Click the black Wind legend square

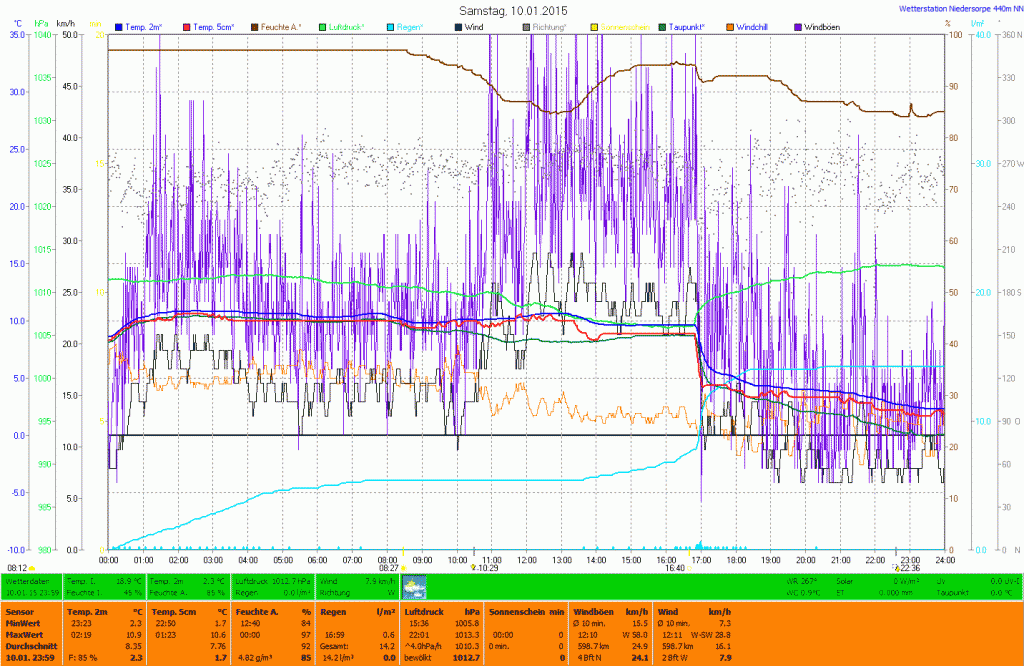[x=458, y=27]
